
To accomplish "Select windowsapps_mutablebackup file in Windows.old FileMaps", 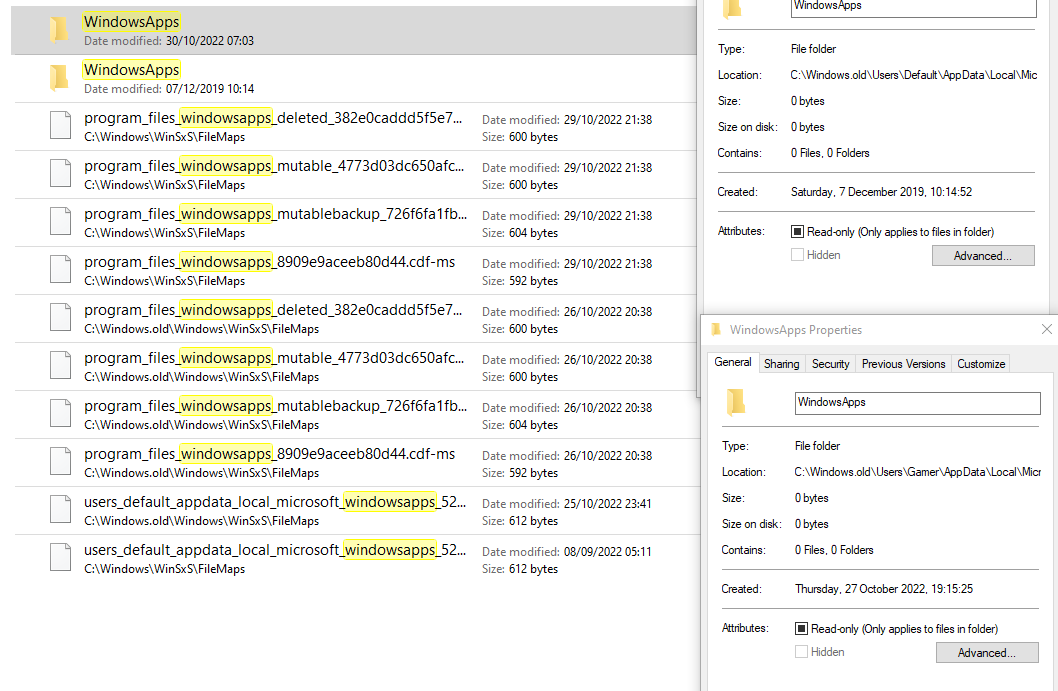I will tap(275, 406).
